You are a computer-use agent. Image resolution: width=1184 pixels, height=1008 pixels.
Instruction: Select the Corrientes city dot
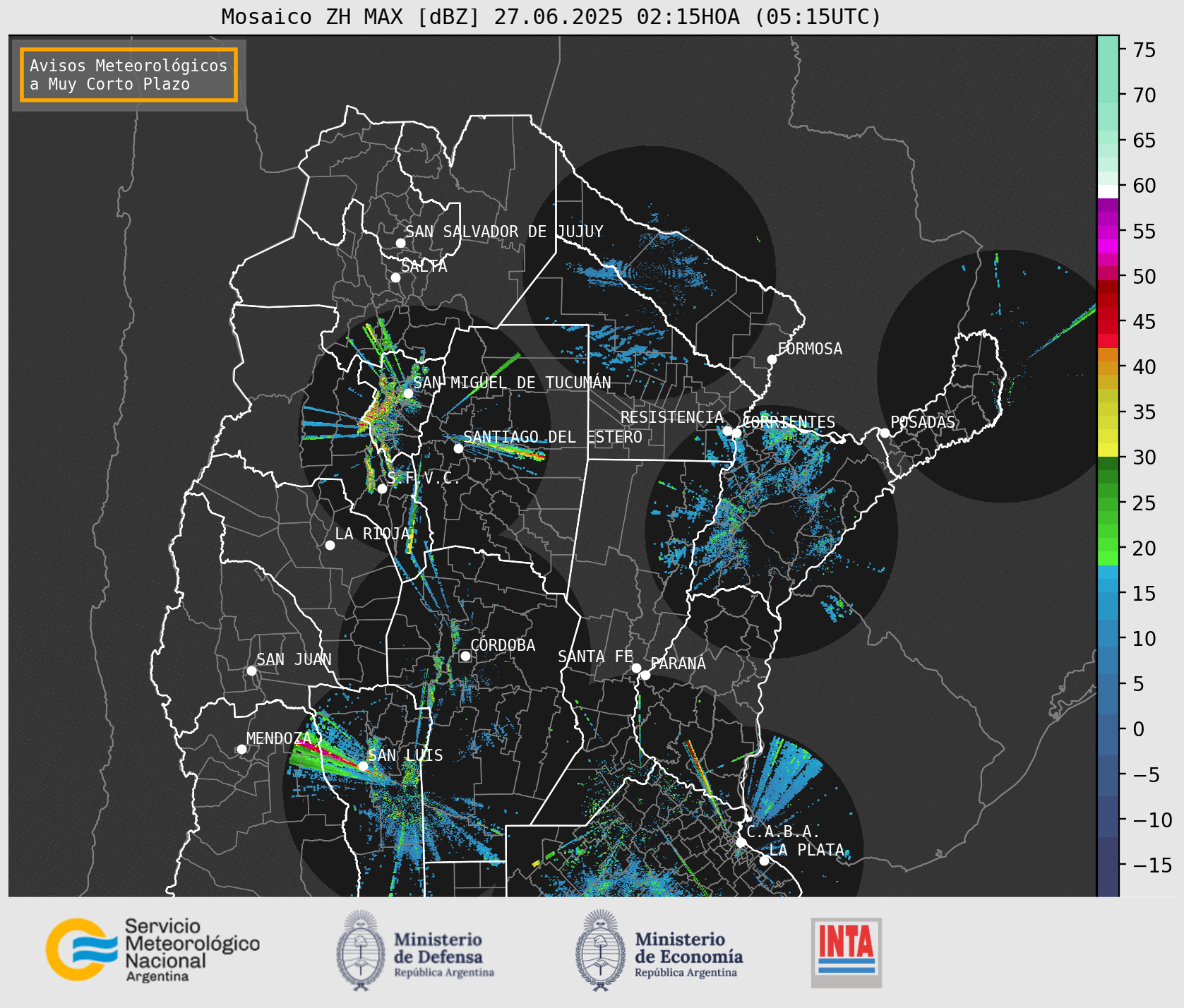(x=736, y=433)
